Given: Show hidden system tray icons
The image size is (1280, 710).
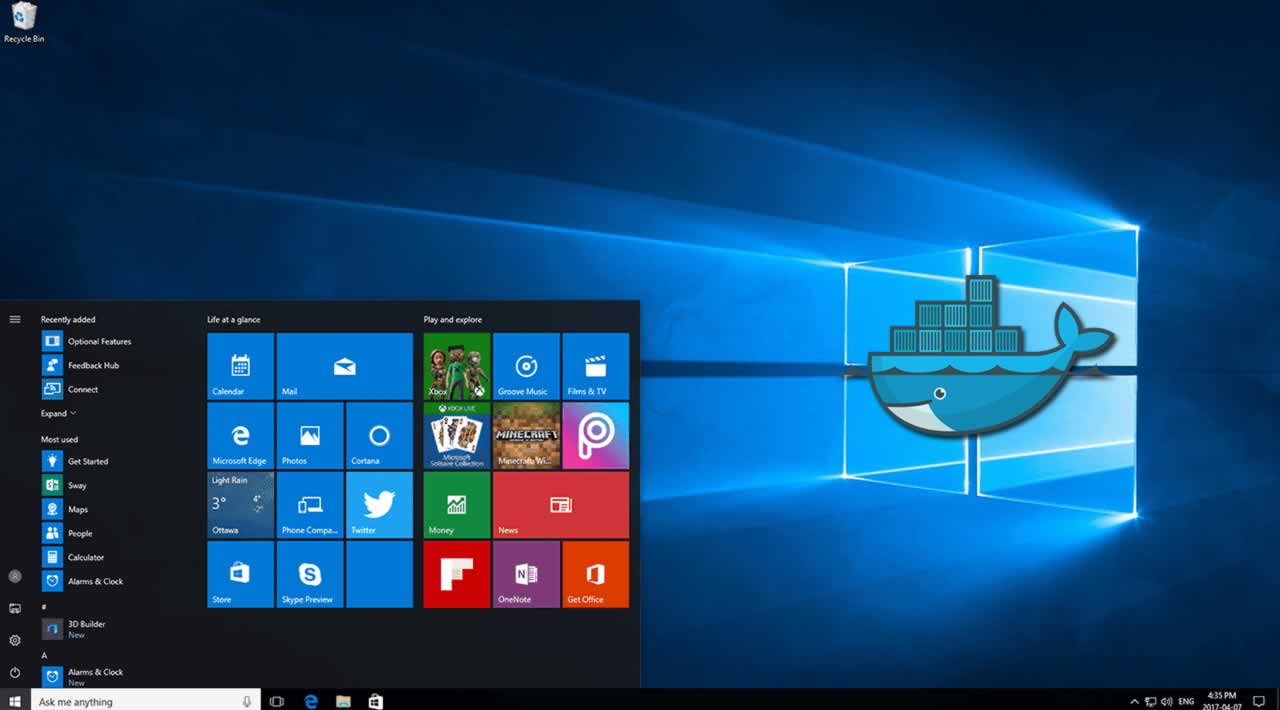Looking at the screenshot, I should click(x=1134, y=702).
